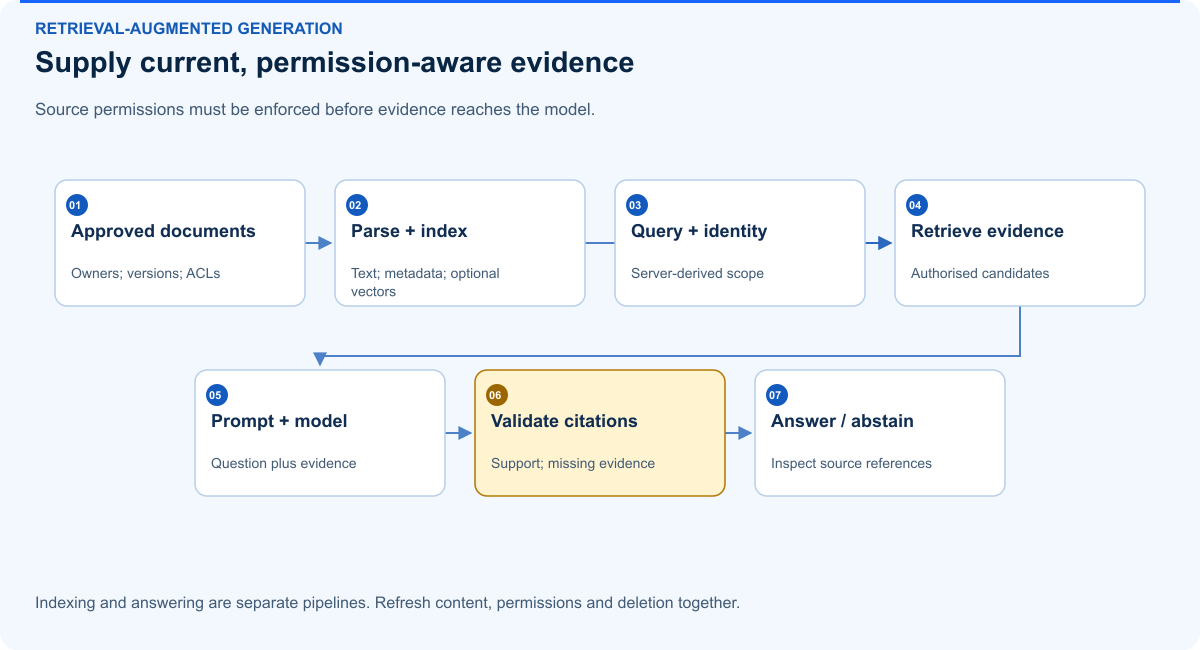Click the 'Inspect source references' text
This screenshot has width=1200, height=650.
pyautogui.click(x=851, y=463)
